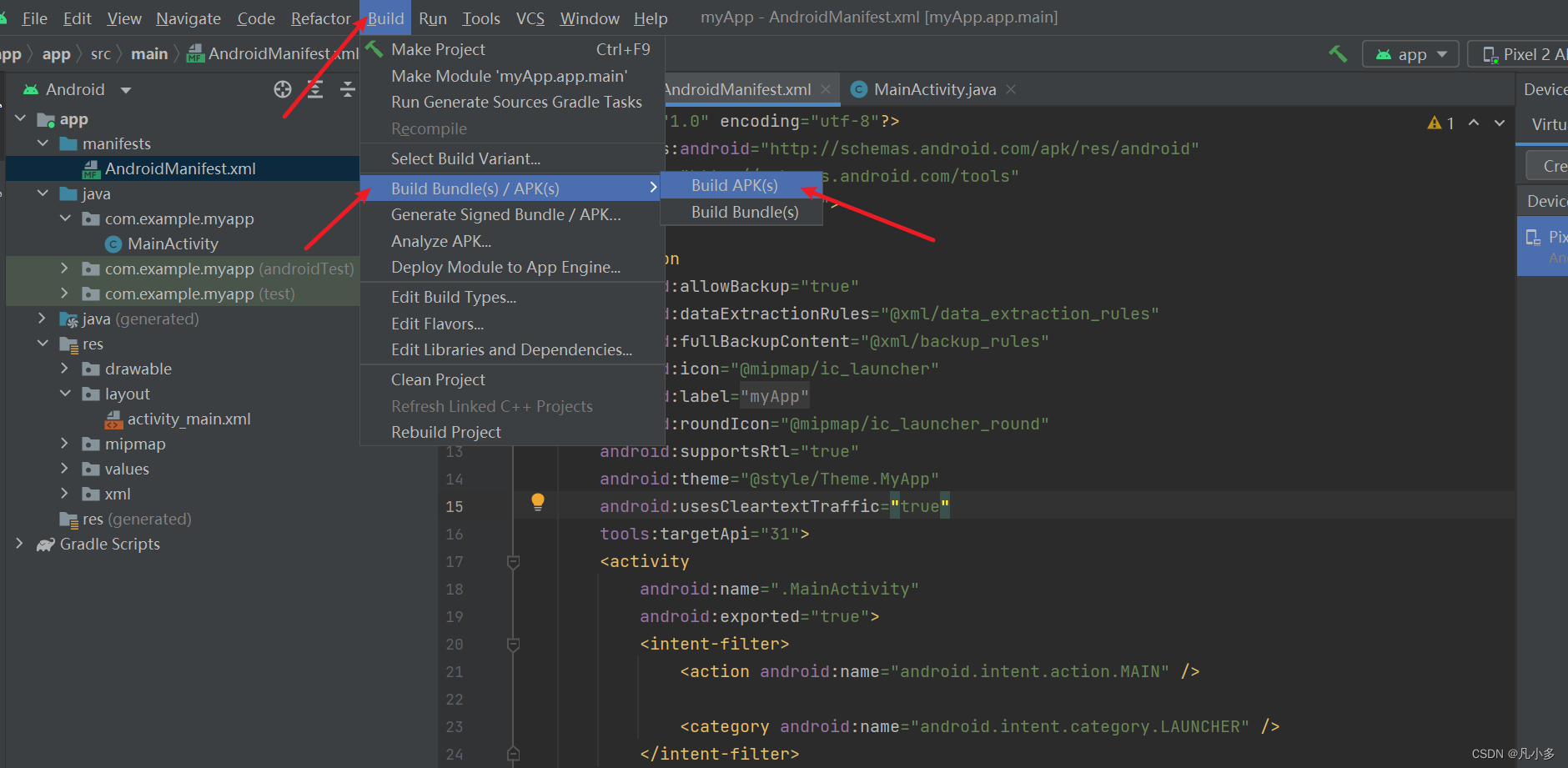Open the Pixel 2 device selector
Image resolution: width=1568 pixels, height=768 pixels.
click(x=1520, y=54)
